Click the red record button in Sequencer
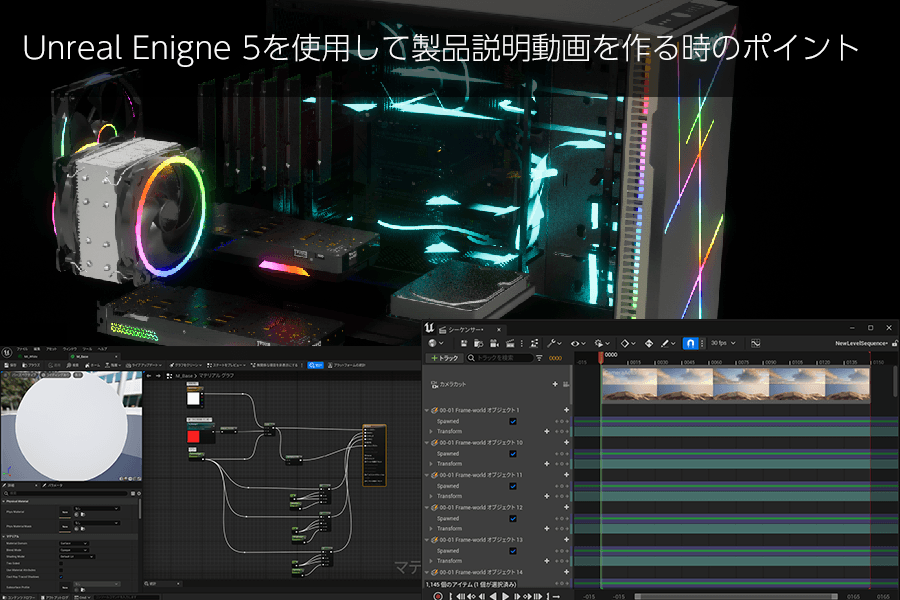 pos(438,595)
